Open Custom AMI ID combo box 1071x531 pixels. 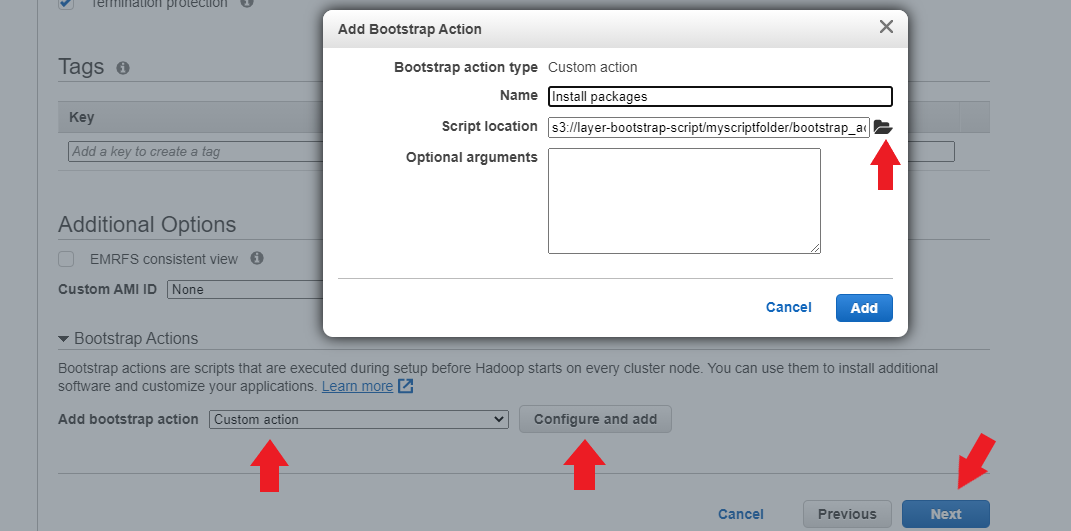click(x=245, y=289)
